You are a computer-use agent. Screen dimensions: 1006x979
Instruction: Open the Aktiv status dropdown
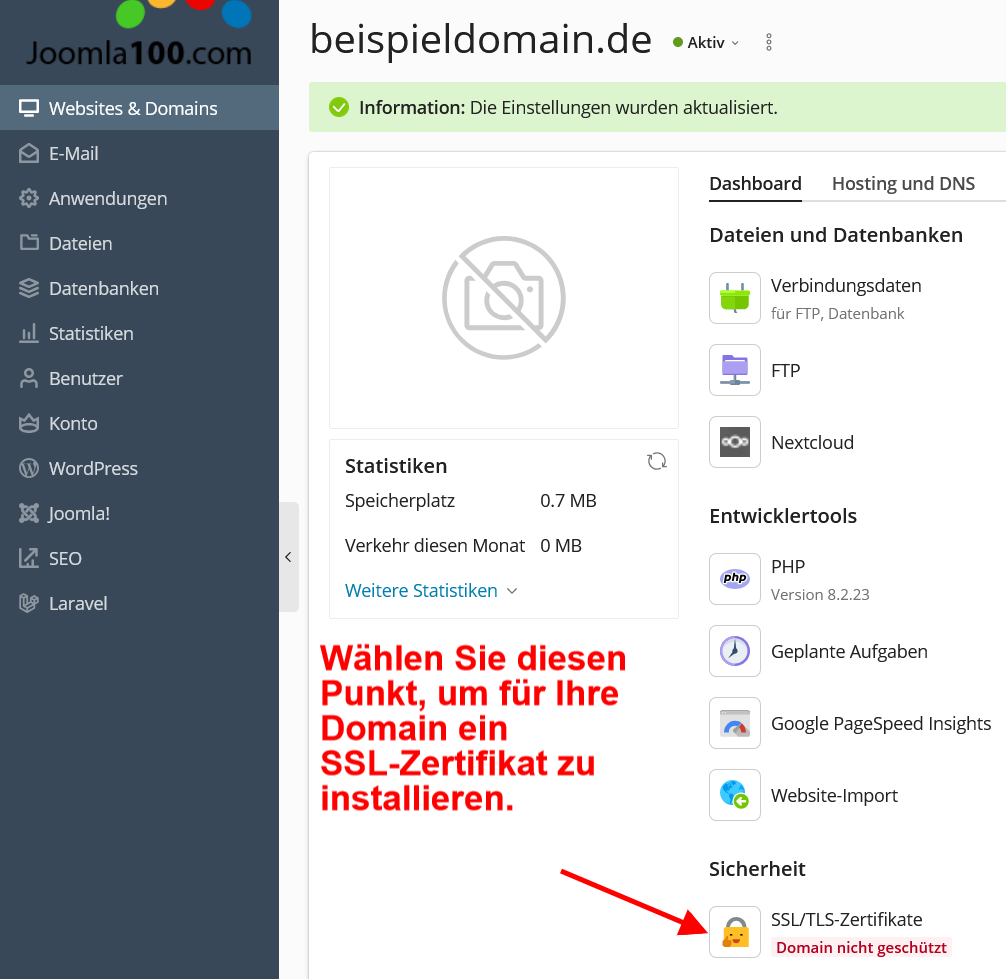pos(706,42)
